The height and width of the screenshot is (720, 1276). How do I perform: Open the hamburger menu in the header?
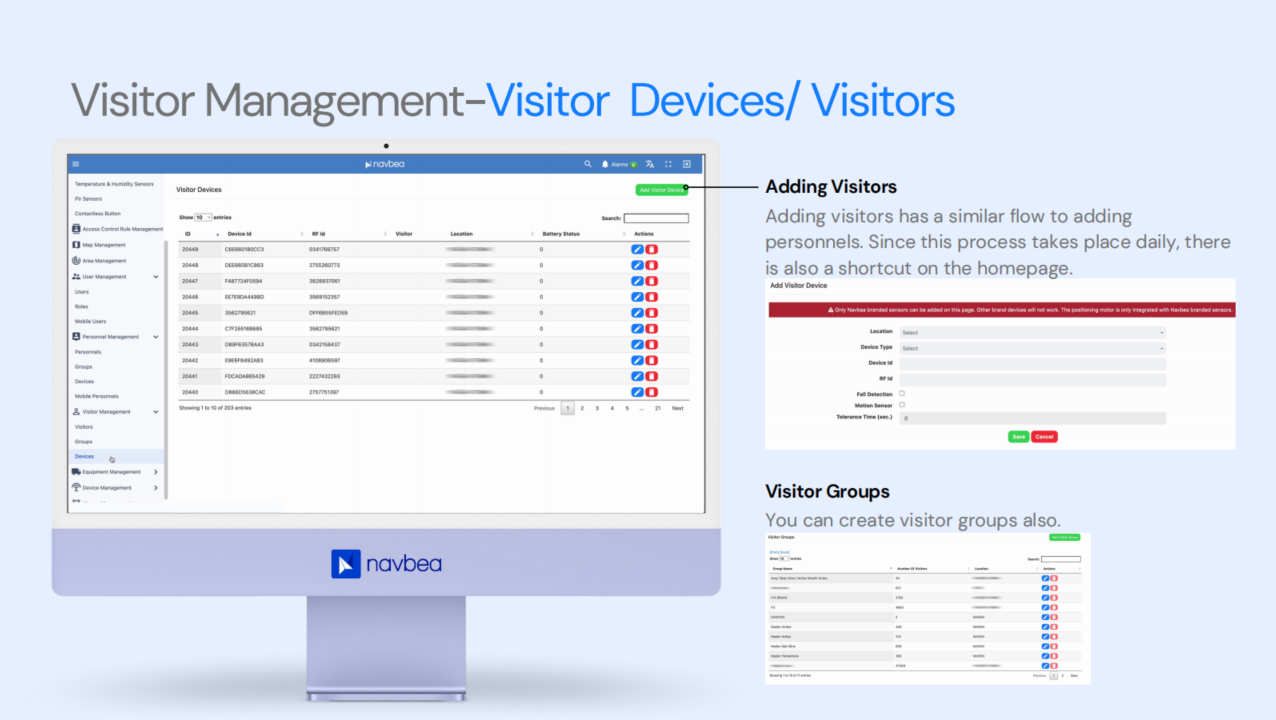pyautogui.click(x=75, y=164)
